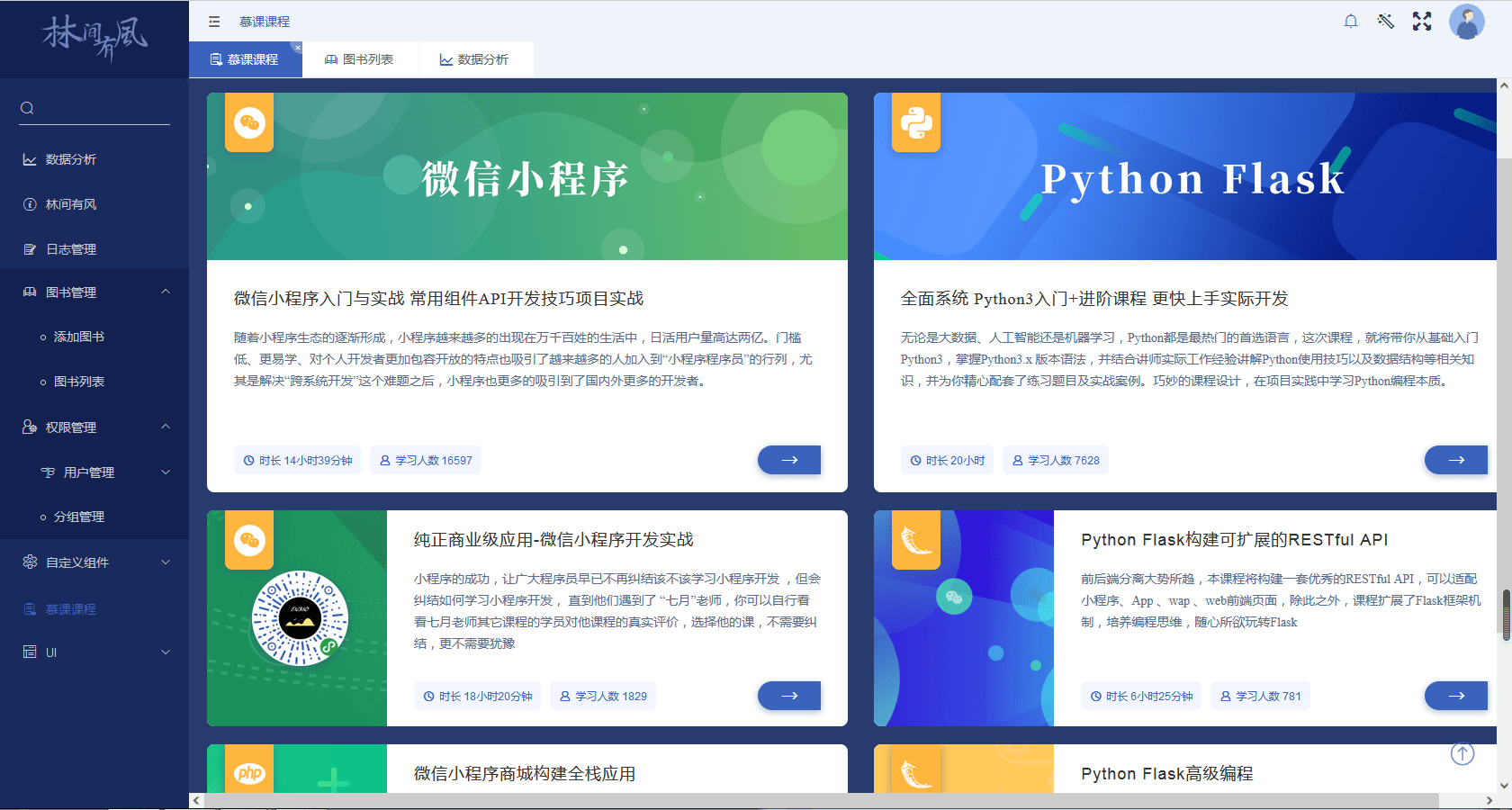Enter fullscreen mode via expand icon
This screenshot has height=810, width=1512.
pos(1422,21)
